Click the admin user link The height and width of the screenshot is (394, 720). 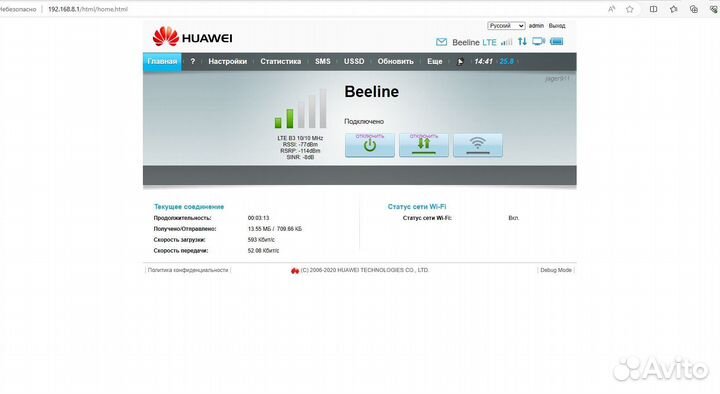pos(536,26)
